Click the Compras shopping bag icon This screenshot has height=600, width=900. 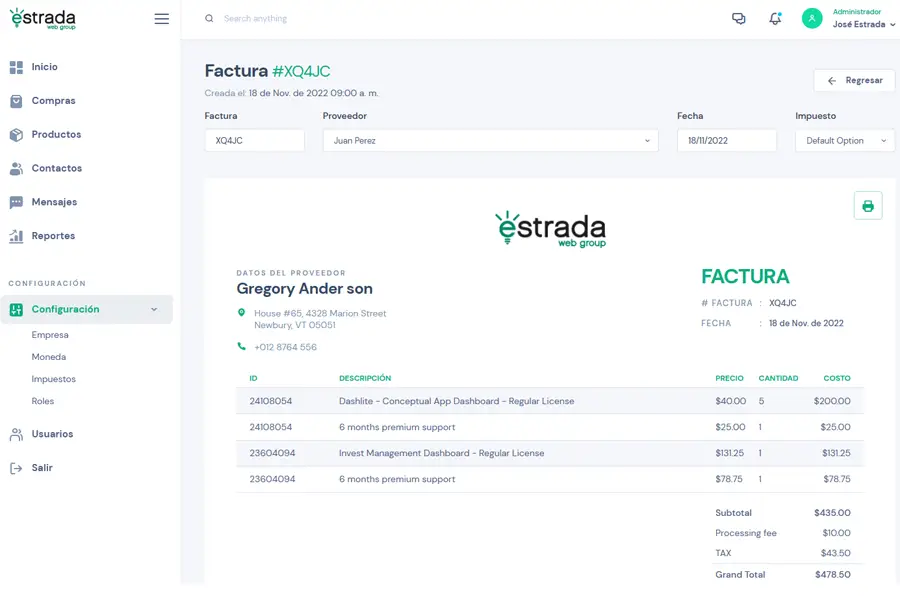[x=16, y=101]
